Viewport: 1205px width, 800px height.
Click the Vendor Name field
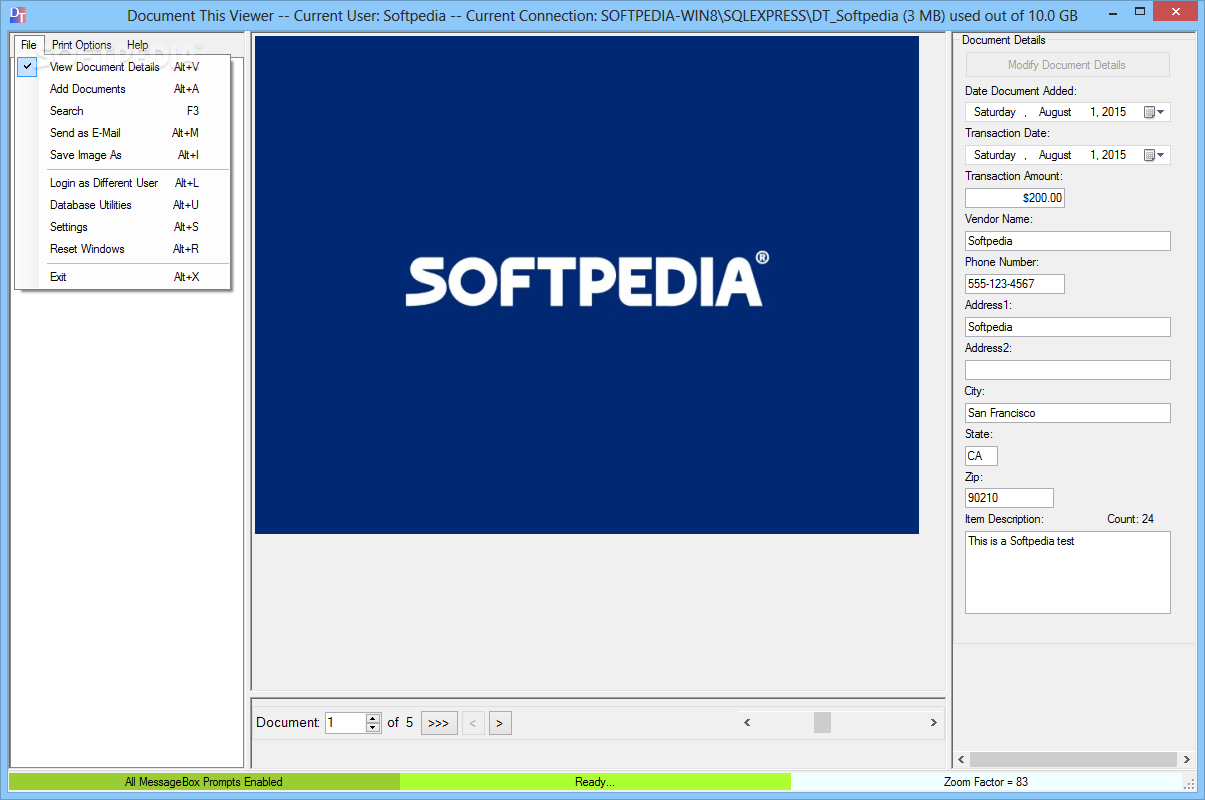coord(1067,241)
